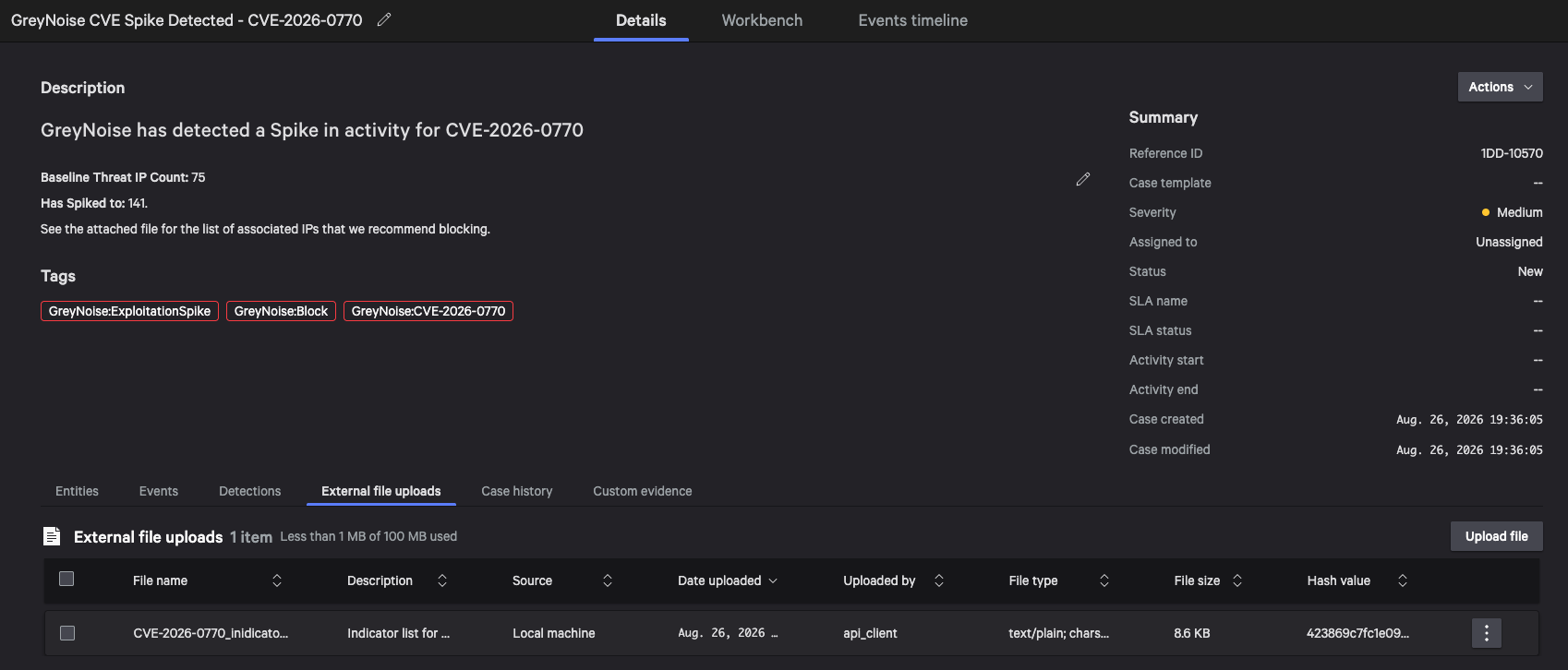The height and width of the screenshot is (670, 1568).
Task: Click the uploaded date 'Aug. 26, 2026 …' cell
Action: point(728,633)
